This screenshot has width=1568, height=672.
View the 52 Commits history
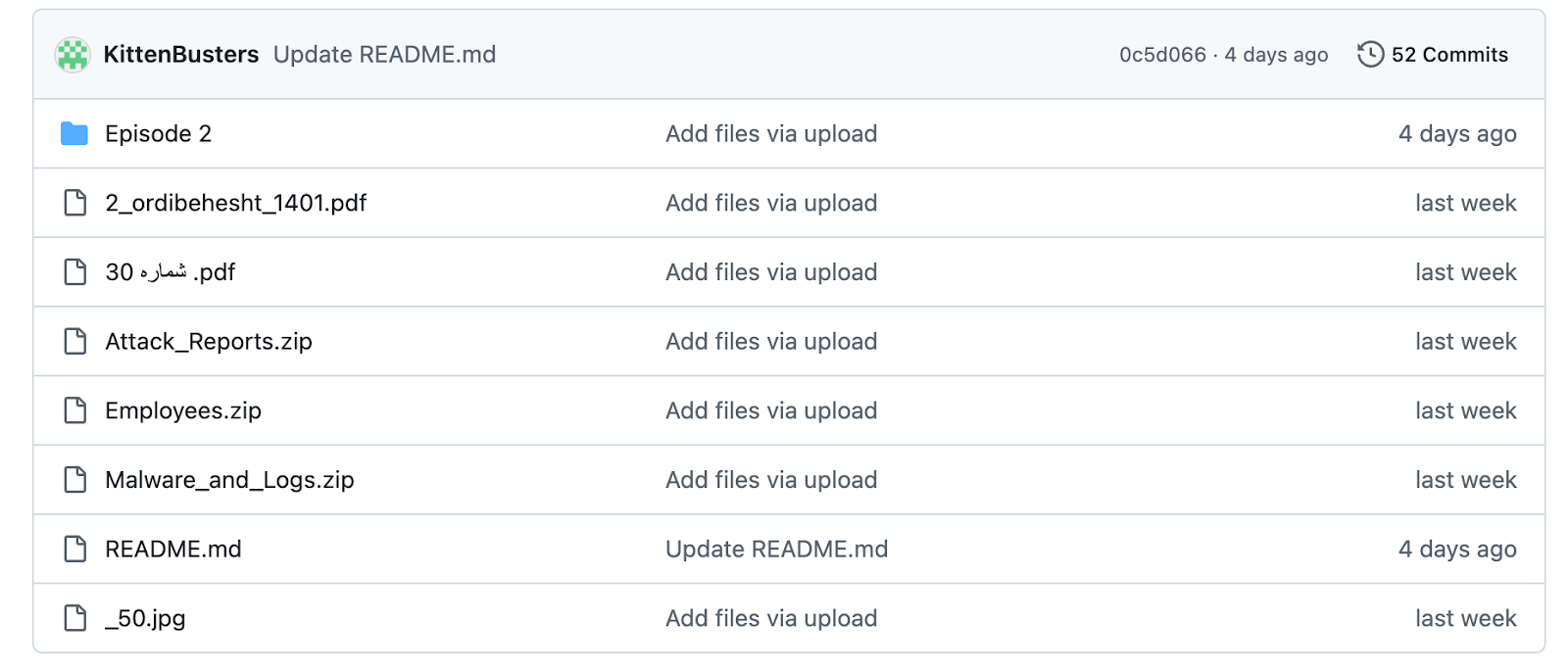coord(1447,55)
